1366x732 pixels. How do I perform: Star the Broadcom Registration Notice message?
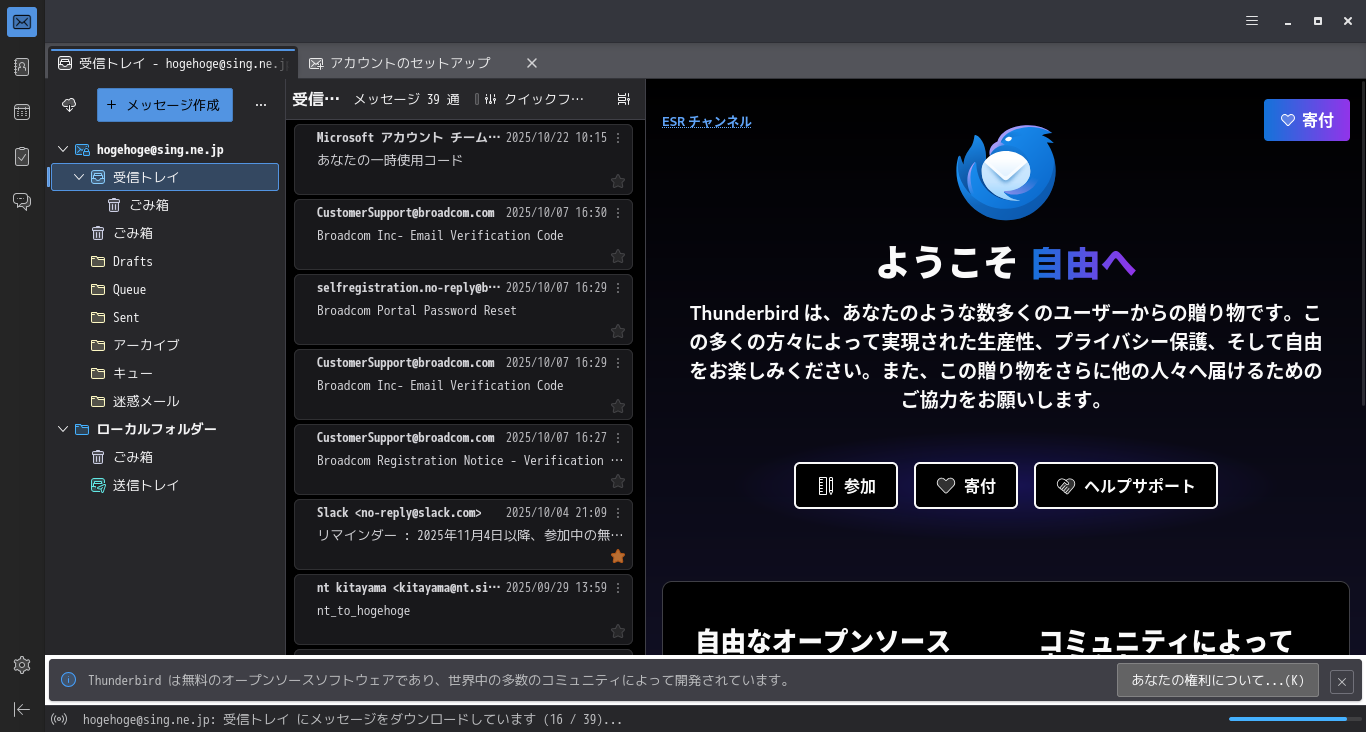click(x=618, y=481)
